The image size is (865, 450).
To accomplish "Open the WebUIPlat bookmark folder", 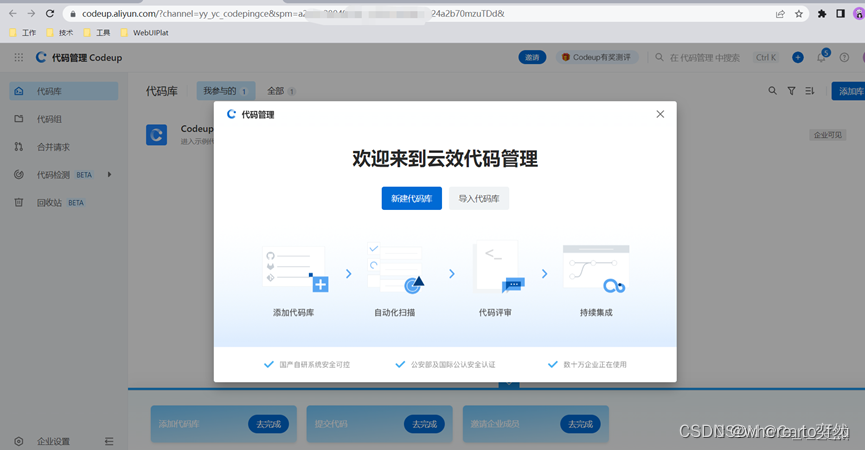I will [145, 33].
